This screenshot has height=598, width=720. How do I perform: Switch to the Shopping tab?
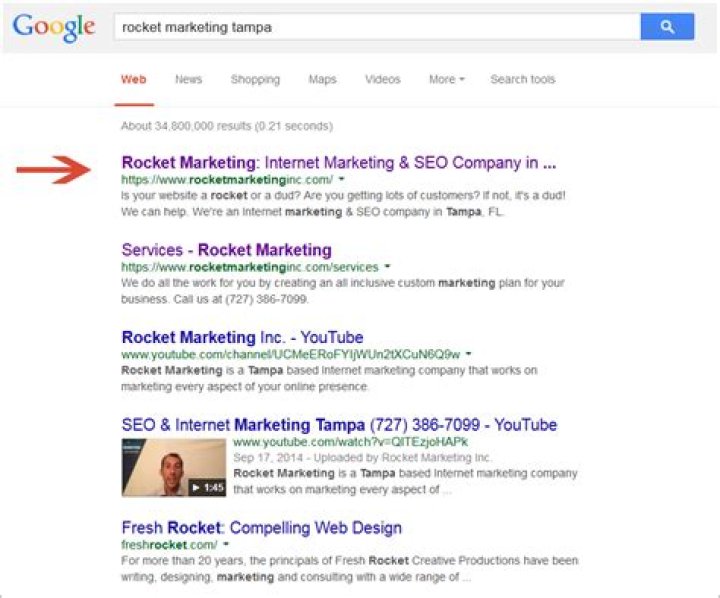[x=255, y=80]
